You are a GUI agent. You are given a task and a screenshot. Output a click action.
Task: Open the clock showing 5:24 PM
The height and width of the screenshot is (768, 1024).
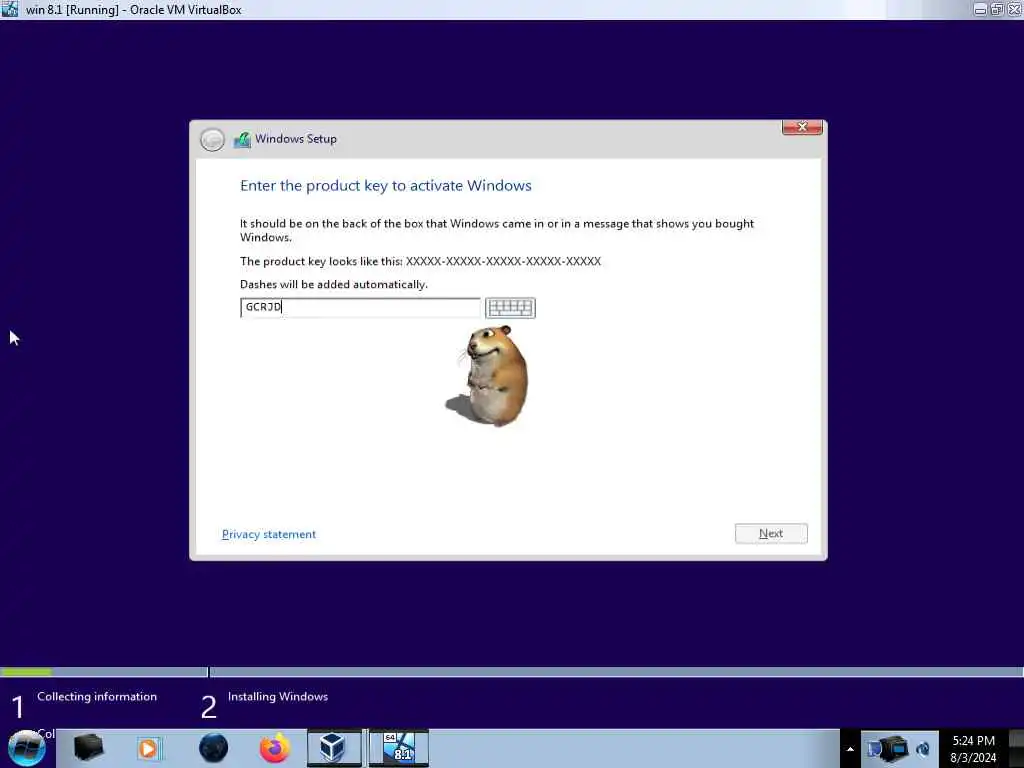973,749
